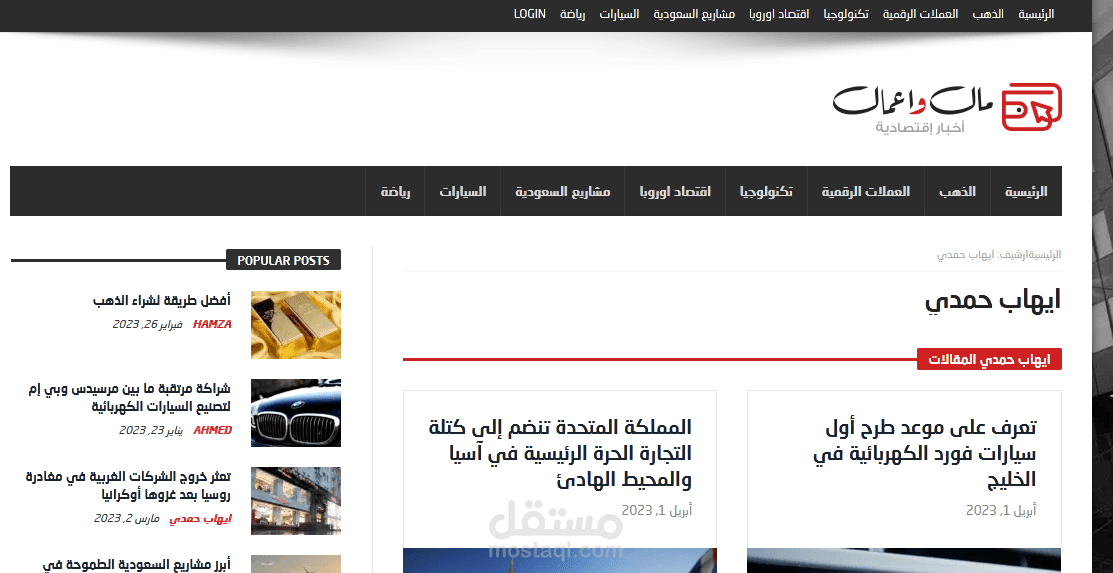Select الذهب in the main navigation bar
This screenshot has height=573, width=1113.
coord(958,191)
